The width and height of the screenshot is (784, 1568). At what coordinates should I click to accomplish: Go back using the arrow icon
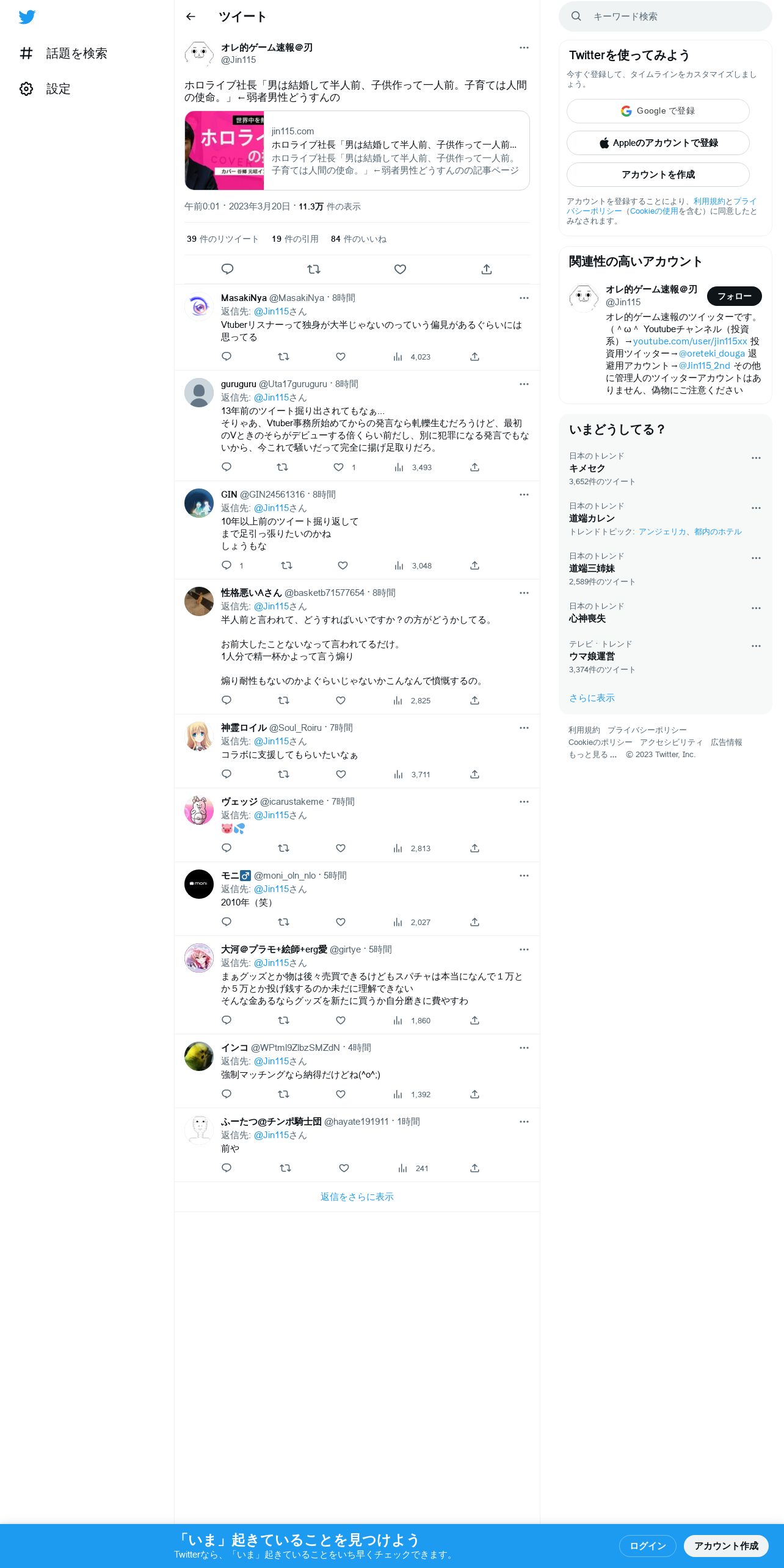coord(191,16)
